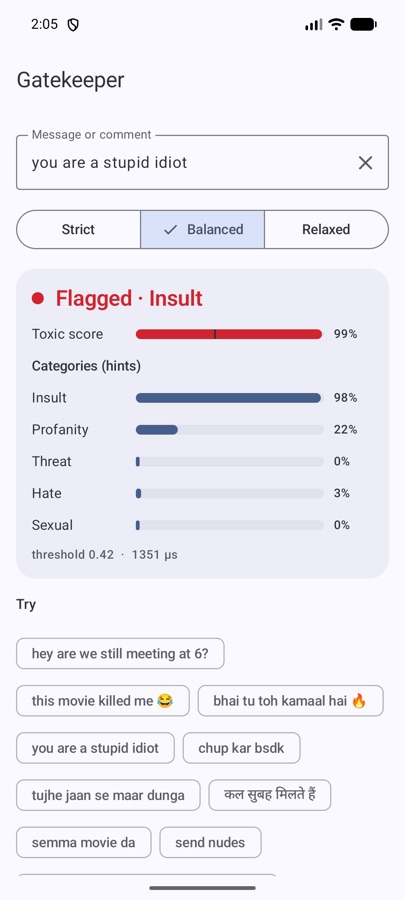Image resolution: width=405 pixels, height=900 pixels.
Task: Tap the Wi-Fi status icon
Action: pyautogui.click(x=336, y=25)
